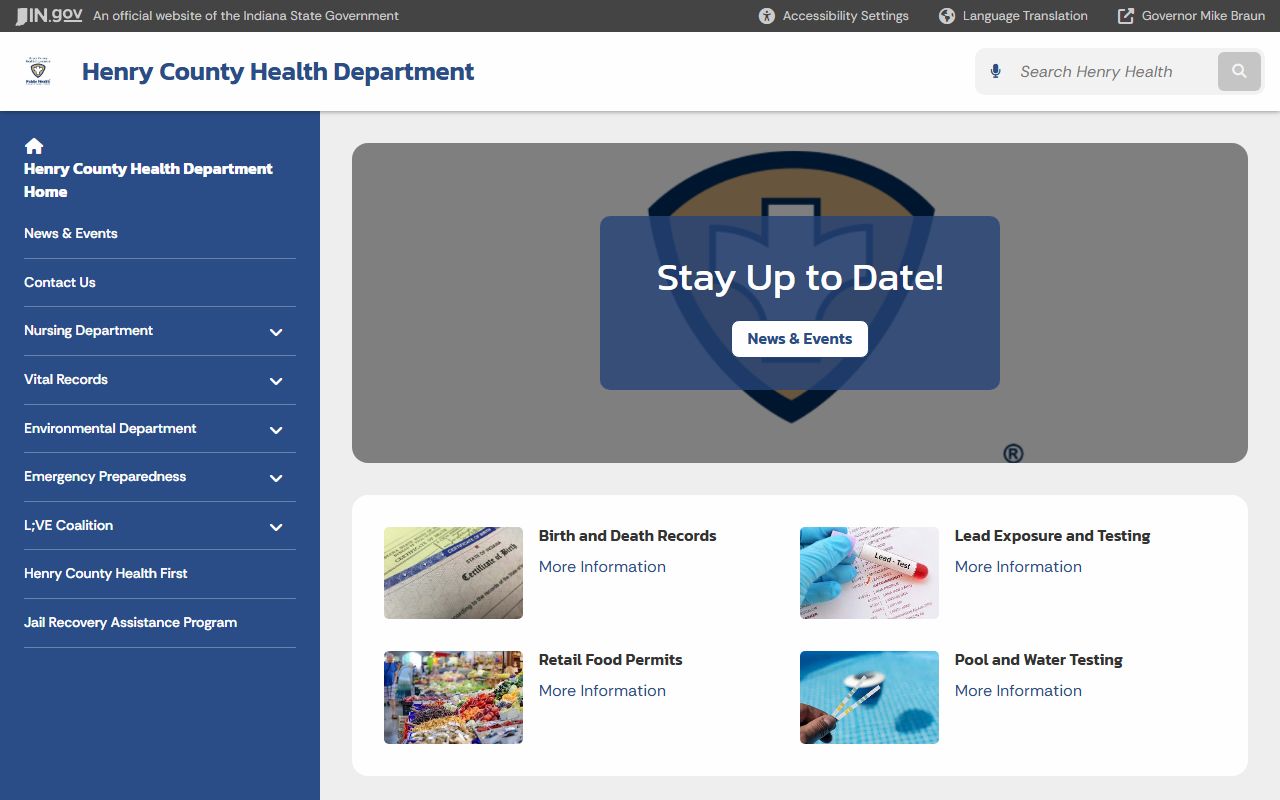The height and width of the screenshot is (800, 1280).
Task: Open L;VE Coalition page
Action: tap(68, 525)
